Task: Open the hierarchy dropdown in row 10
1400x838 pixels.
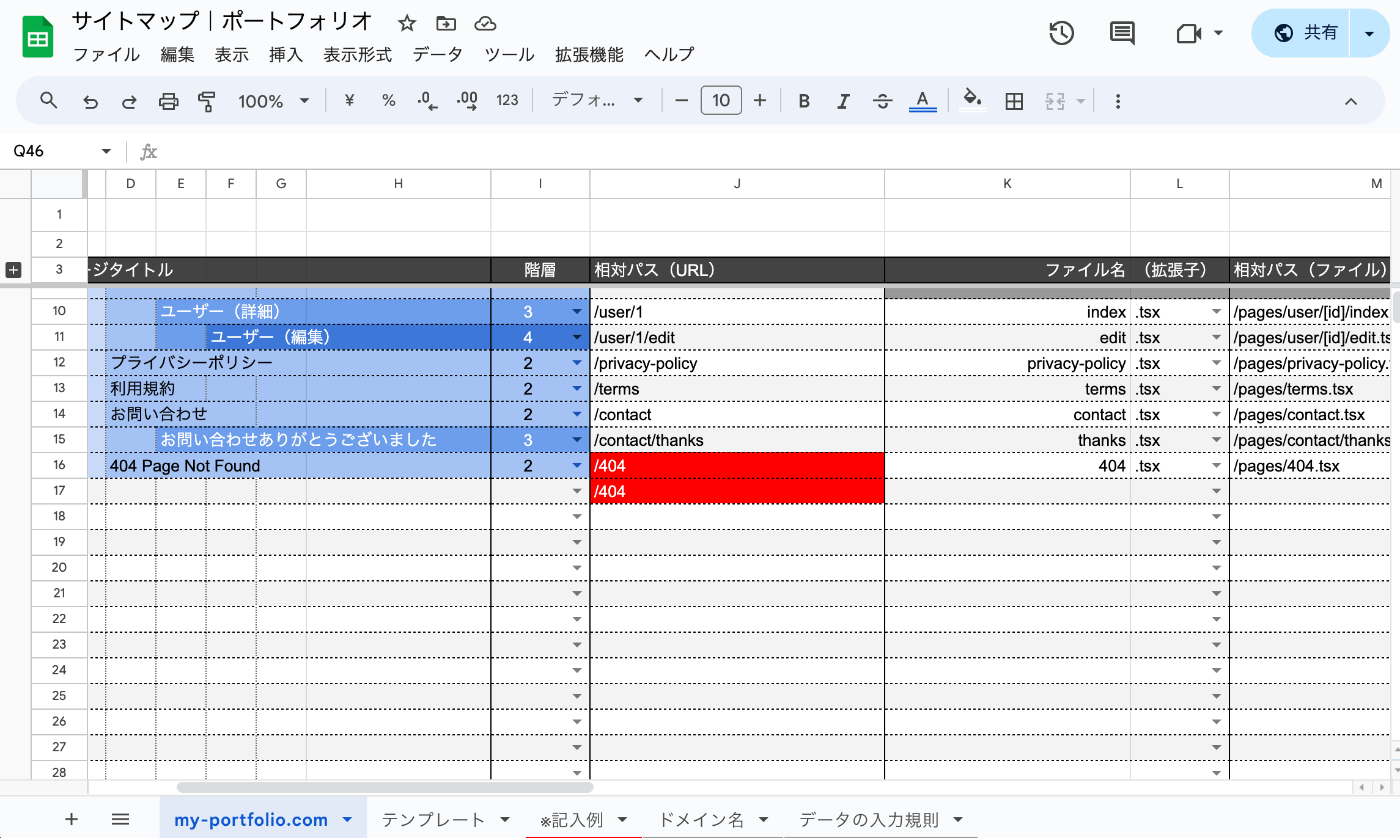Action: pos(577,312)
